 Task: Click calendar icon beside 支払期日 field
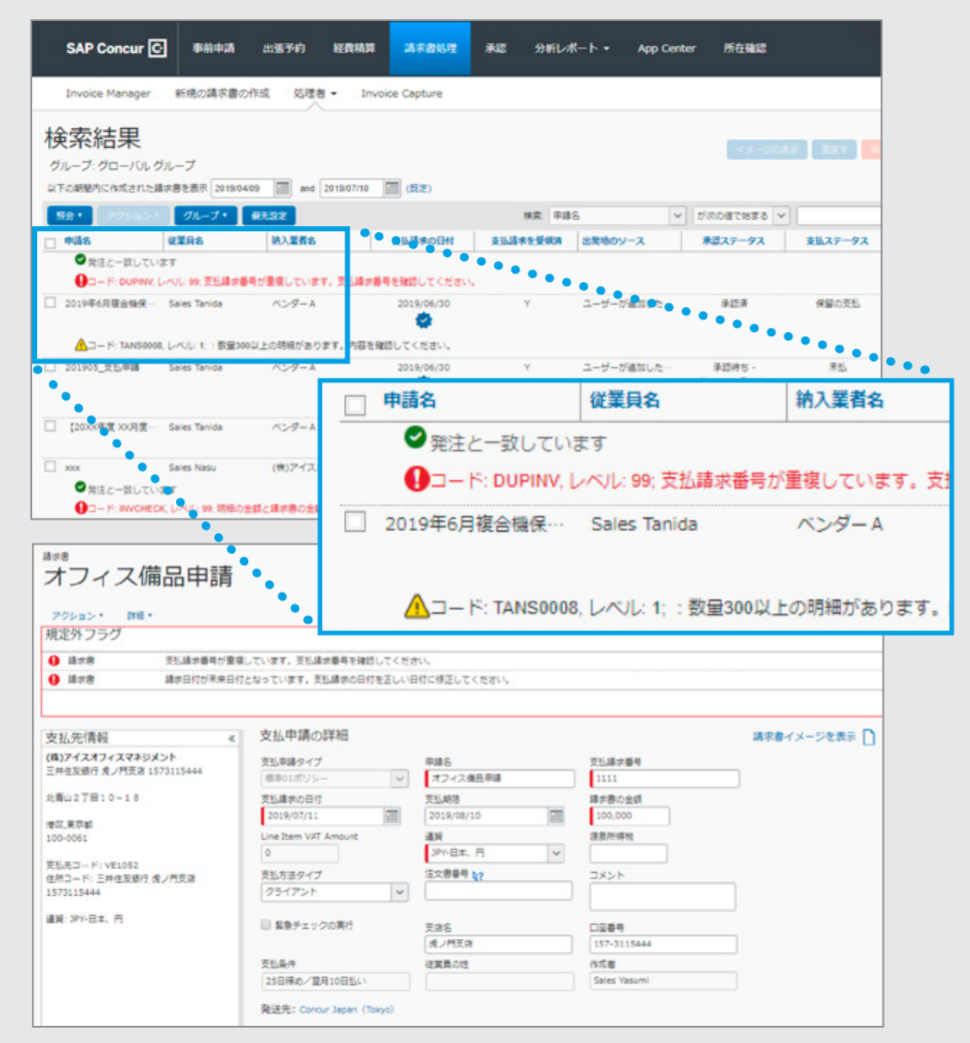point(556,816)
